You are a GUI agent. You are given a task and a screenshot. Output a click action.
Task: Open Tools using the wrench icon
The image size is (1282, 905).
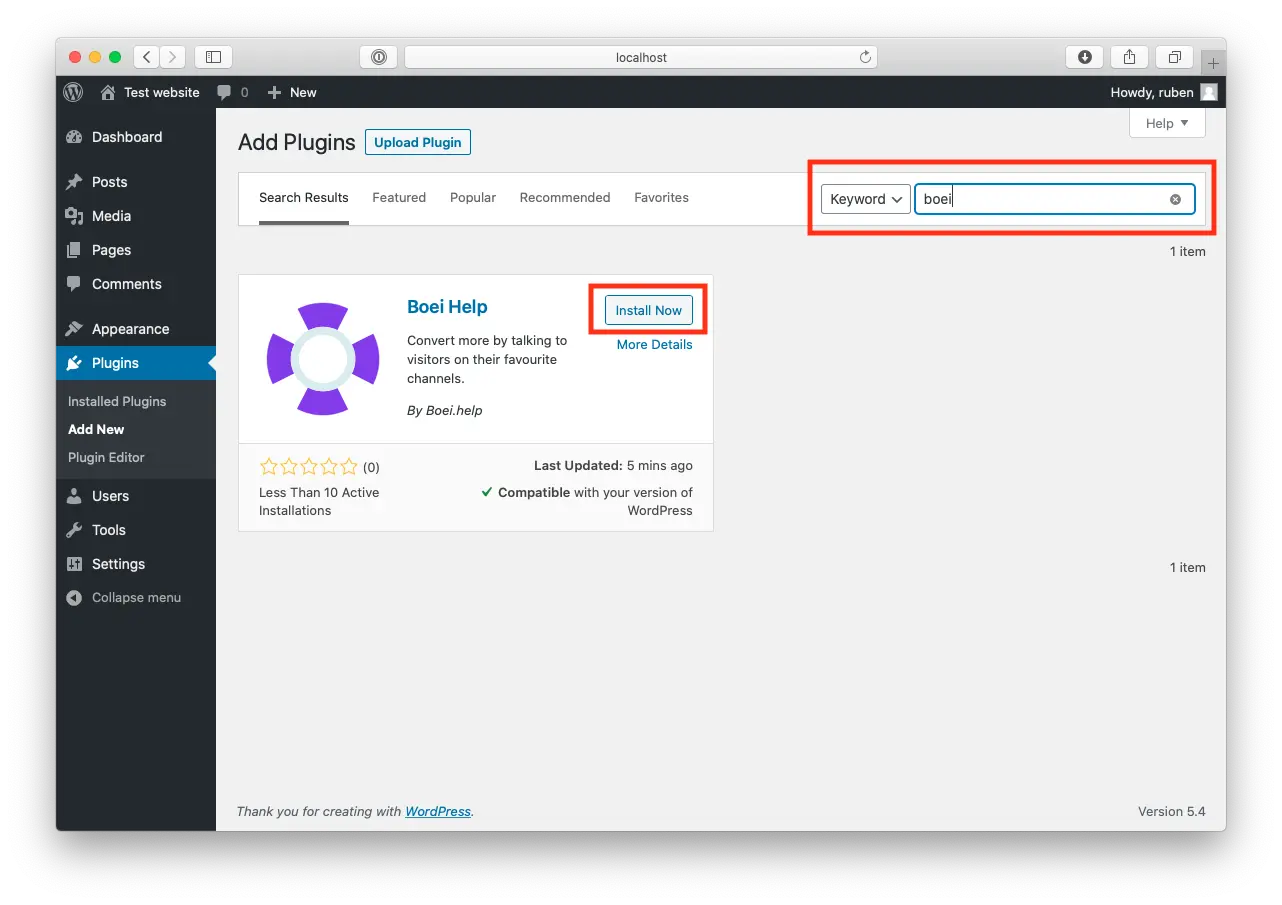(x=75, y=530)
